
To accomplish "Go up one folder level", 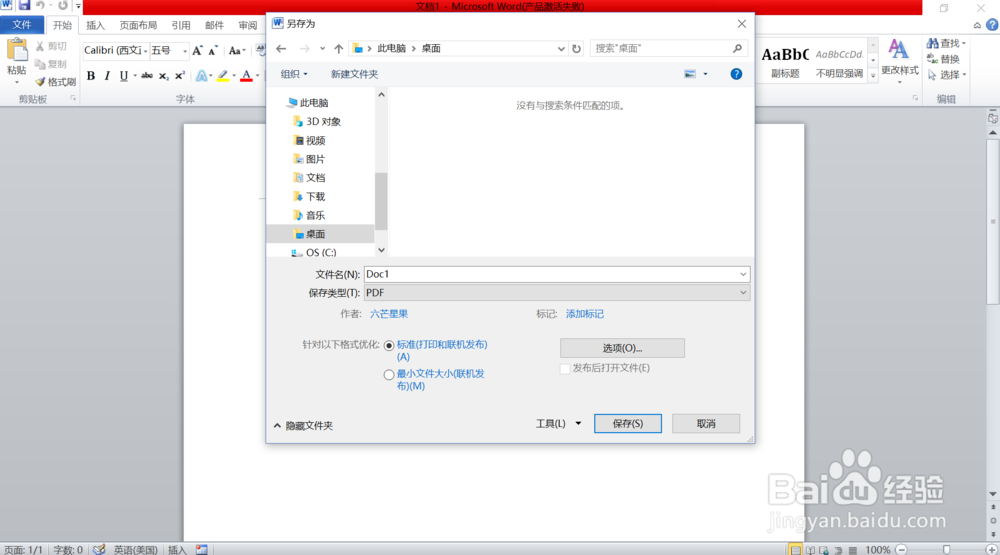I will [339, 48].
